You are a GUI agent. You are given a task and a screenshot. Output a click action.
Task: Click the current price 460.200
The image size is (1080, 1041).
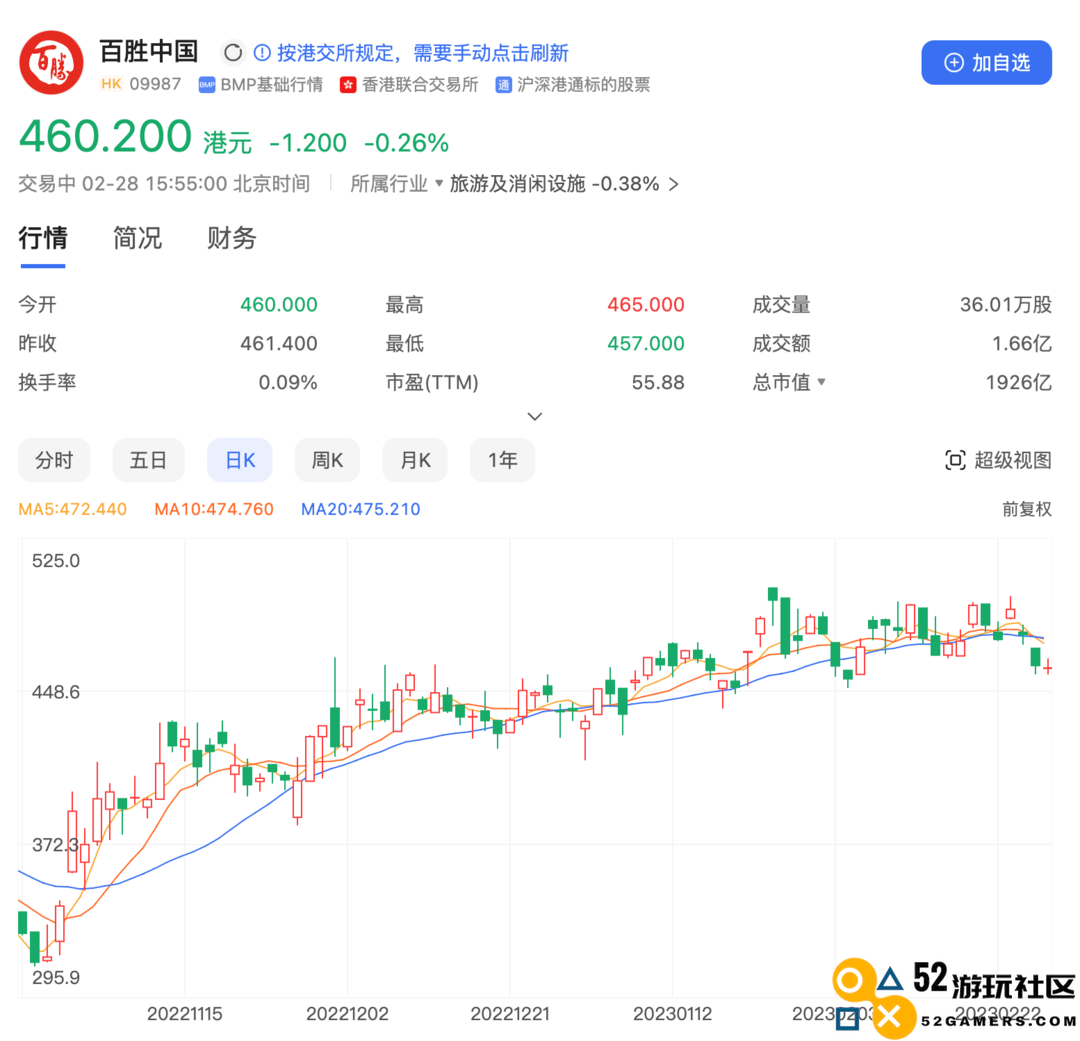[x=105, y=136]
